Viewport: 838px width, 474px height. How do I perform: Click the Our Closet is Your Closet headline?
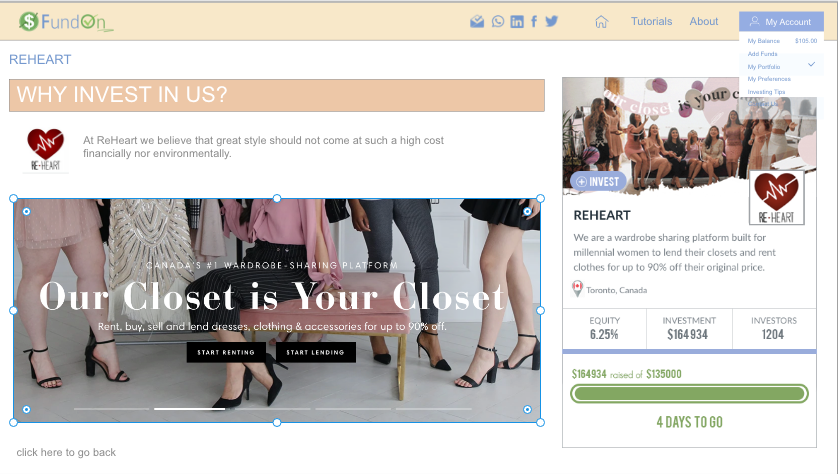tap(273, 296)
